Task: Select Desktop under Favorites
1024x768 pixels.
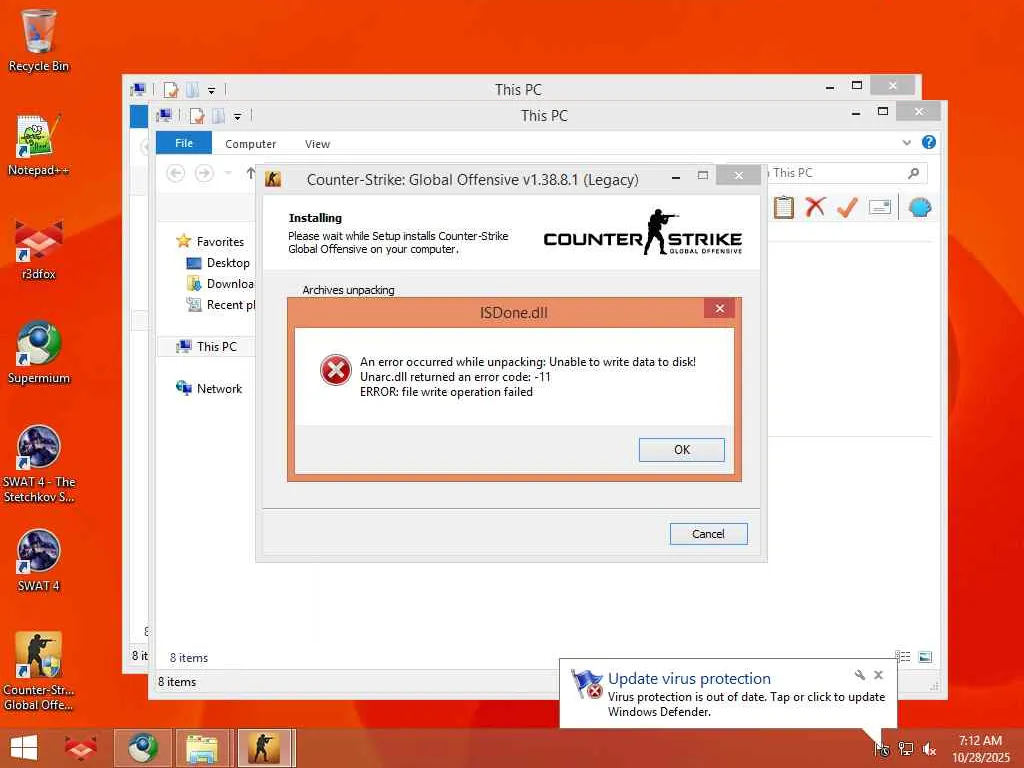Action: click(x=218, y=263)
